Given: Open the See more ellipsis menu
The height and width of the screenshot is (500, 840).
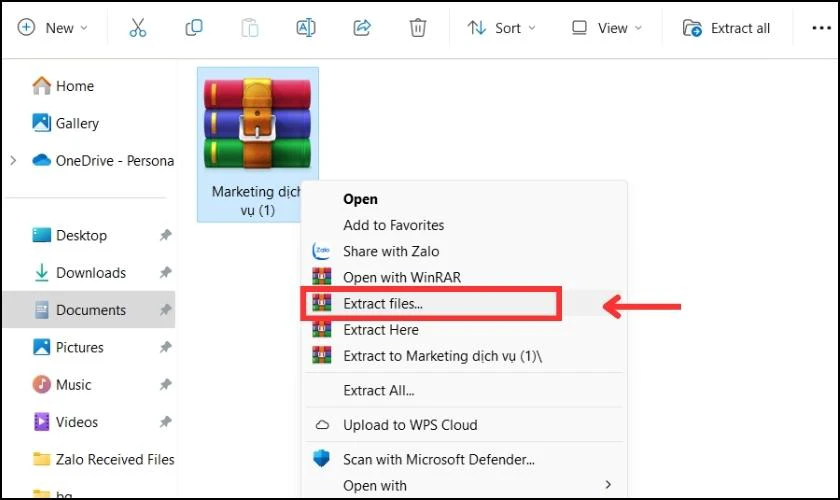Looking at the screenshot, I should (821, 28).
